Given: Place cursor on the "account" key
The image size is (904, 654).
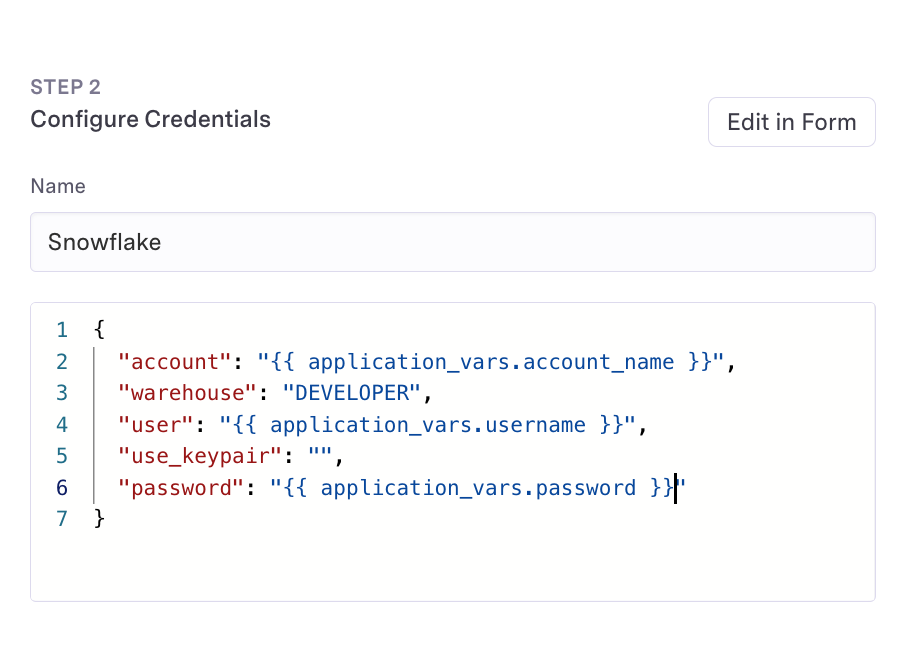Looking at the screenshot, I should coord(175,362).
